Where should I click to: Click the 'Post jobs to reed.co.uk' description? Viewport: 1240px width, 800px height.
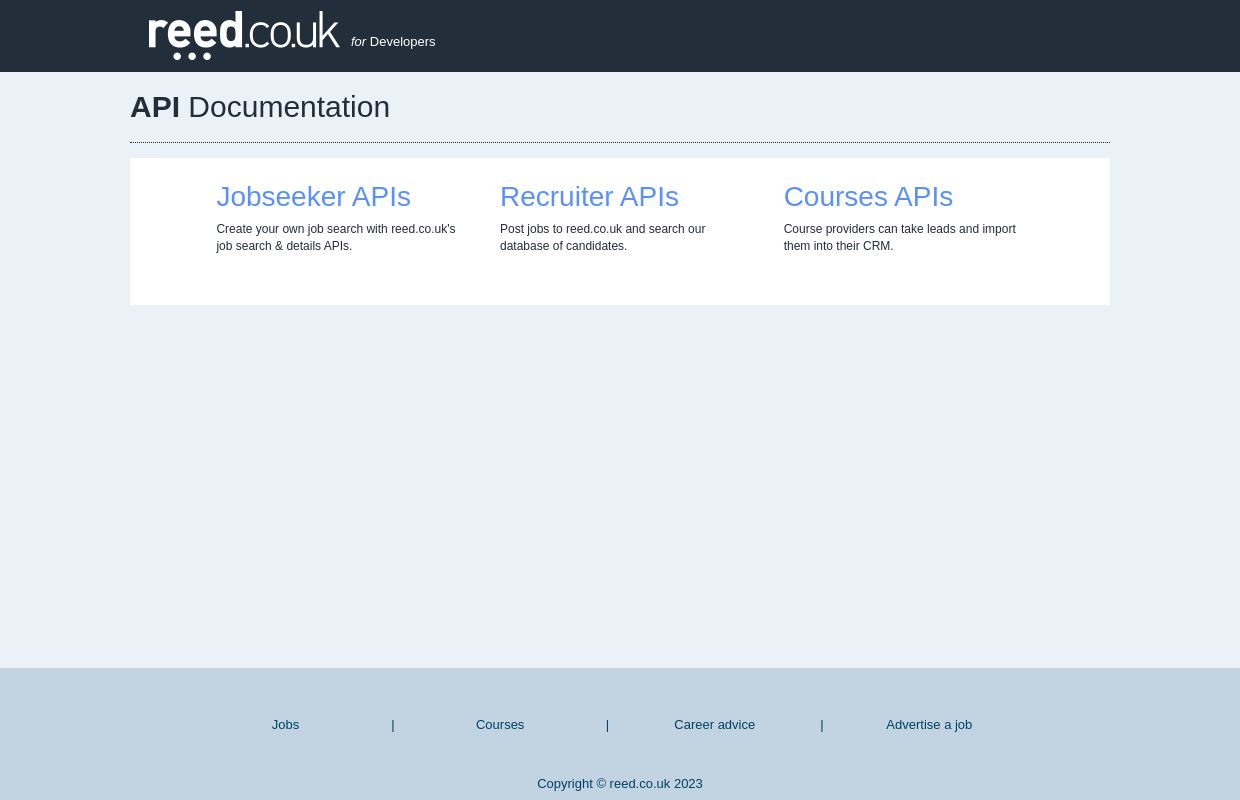click(602, 237)
